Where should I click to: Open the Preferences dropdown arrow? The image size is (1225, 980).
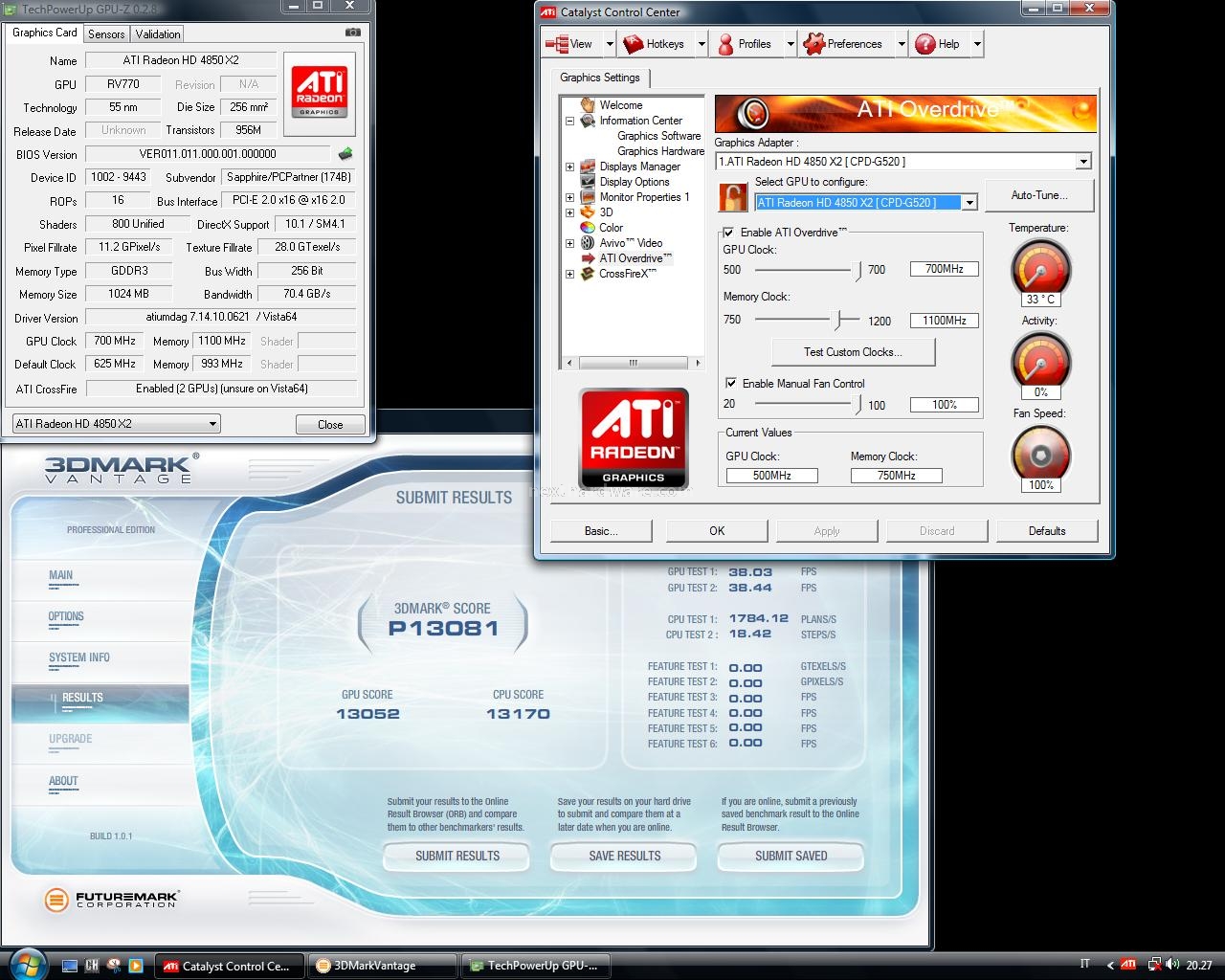(902, 44)
